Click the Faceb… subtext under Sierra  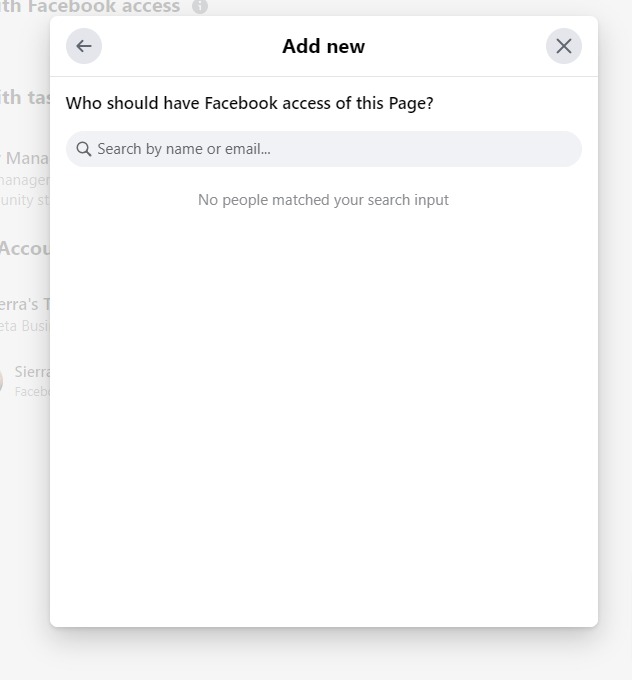click(32, 392)
